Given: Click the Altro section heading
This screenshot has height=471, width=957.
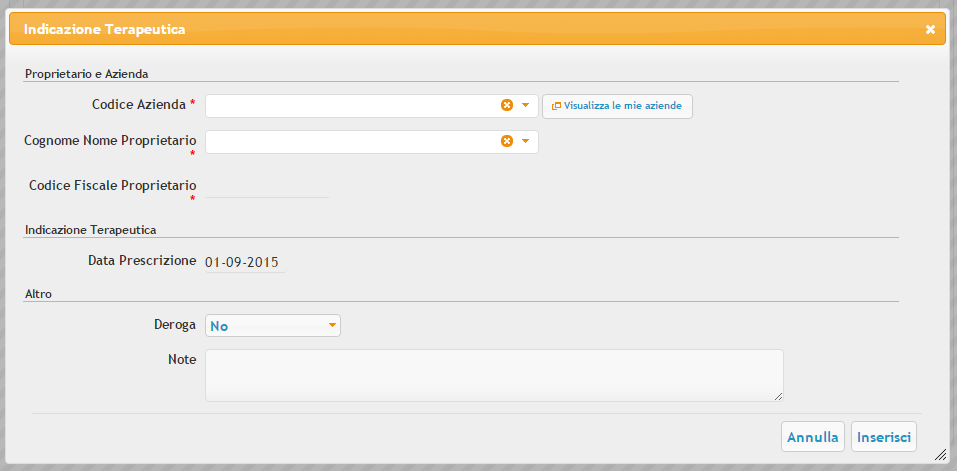Looking at the screenshot, I should [38, 294].
